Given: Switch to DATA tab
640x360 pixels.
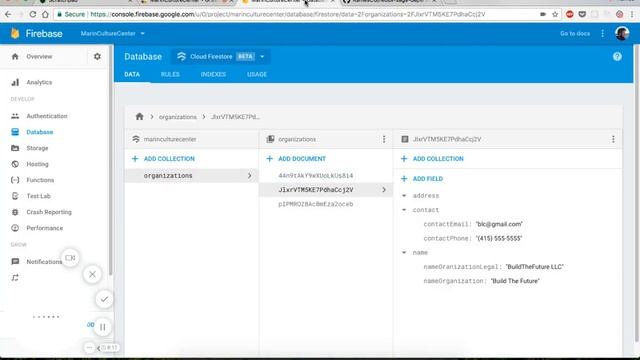Looking at the screenshot, I should (x=132, y=74).
